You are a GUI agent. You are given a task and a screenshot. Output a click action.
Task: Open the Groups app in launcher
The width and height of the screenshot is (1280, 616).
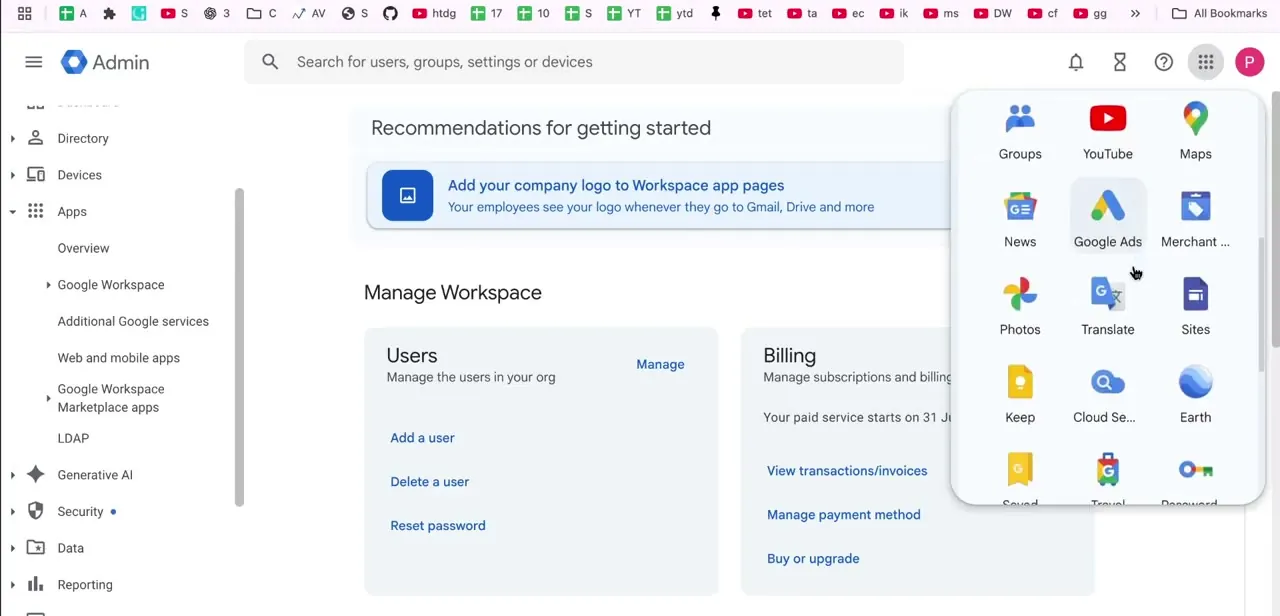coord(1019,132)
